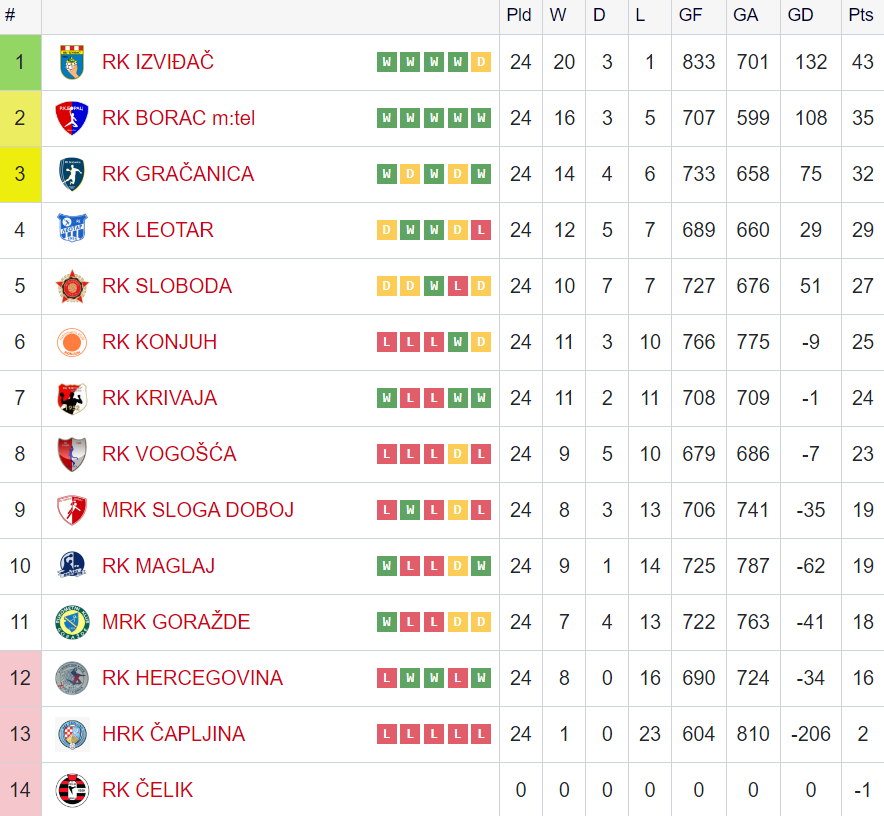Viewport: 884px width, 816px height.
Task: Open the MRK SLOGA DOBOJ team page
Action: pyautogui.click(x=198, y=510)
